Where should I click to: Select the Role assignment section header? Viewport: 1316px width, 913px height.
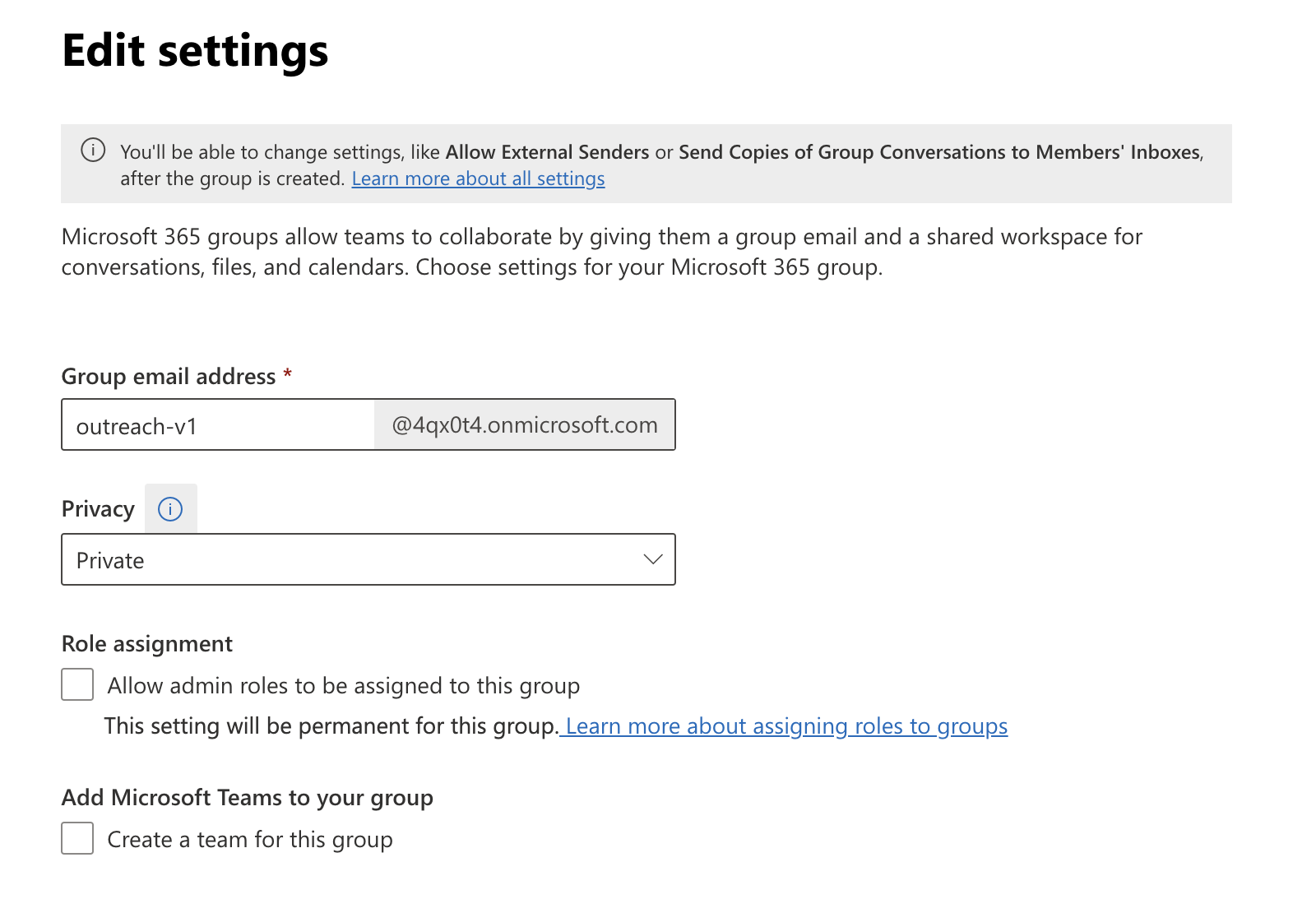click(x=146, y=644)
